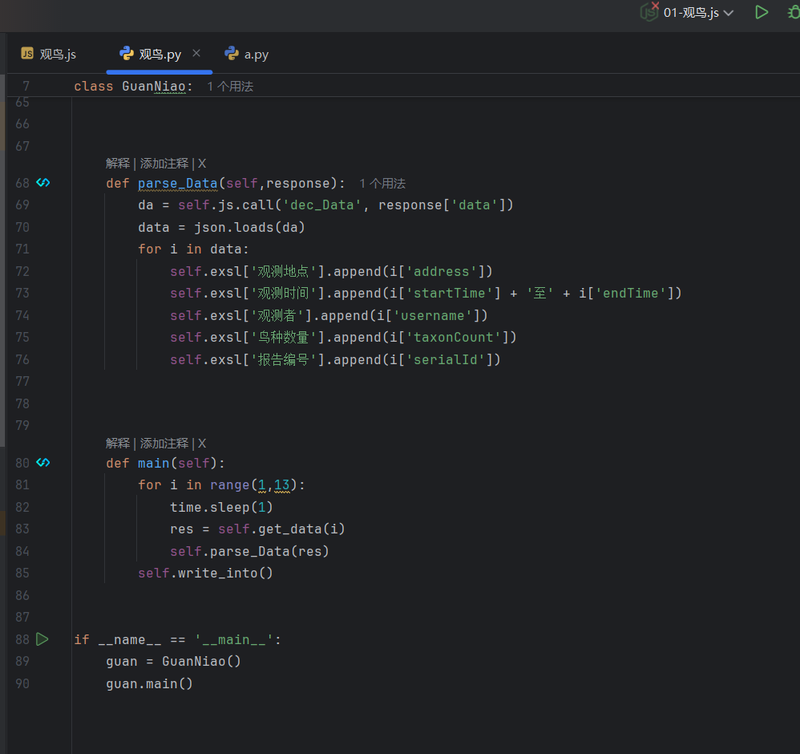Click time.sleep(1) on line 82
Screen dimensions: 800x754
pyautogui.click(x=221, y=507)
